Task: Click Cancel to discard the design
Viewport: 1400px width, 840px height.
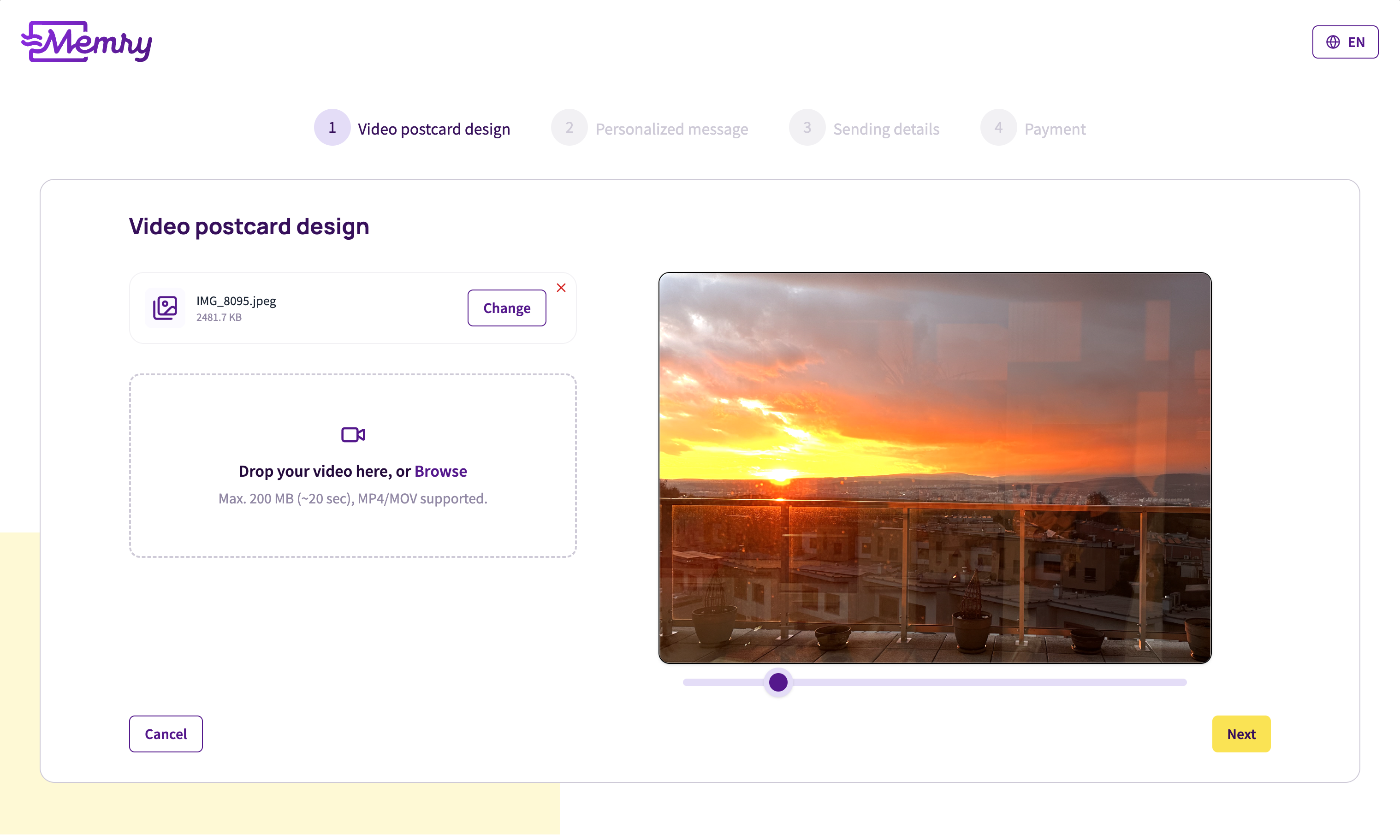Action: tap(165, 734)
